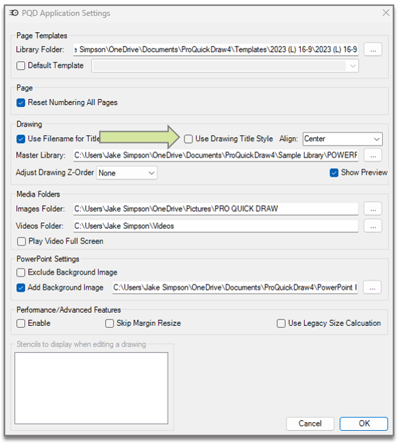Click the 'Master Library:' label
Screen dimensions: 400x444
tap(41, 155)
